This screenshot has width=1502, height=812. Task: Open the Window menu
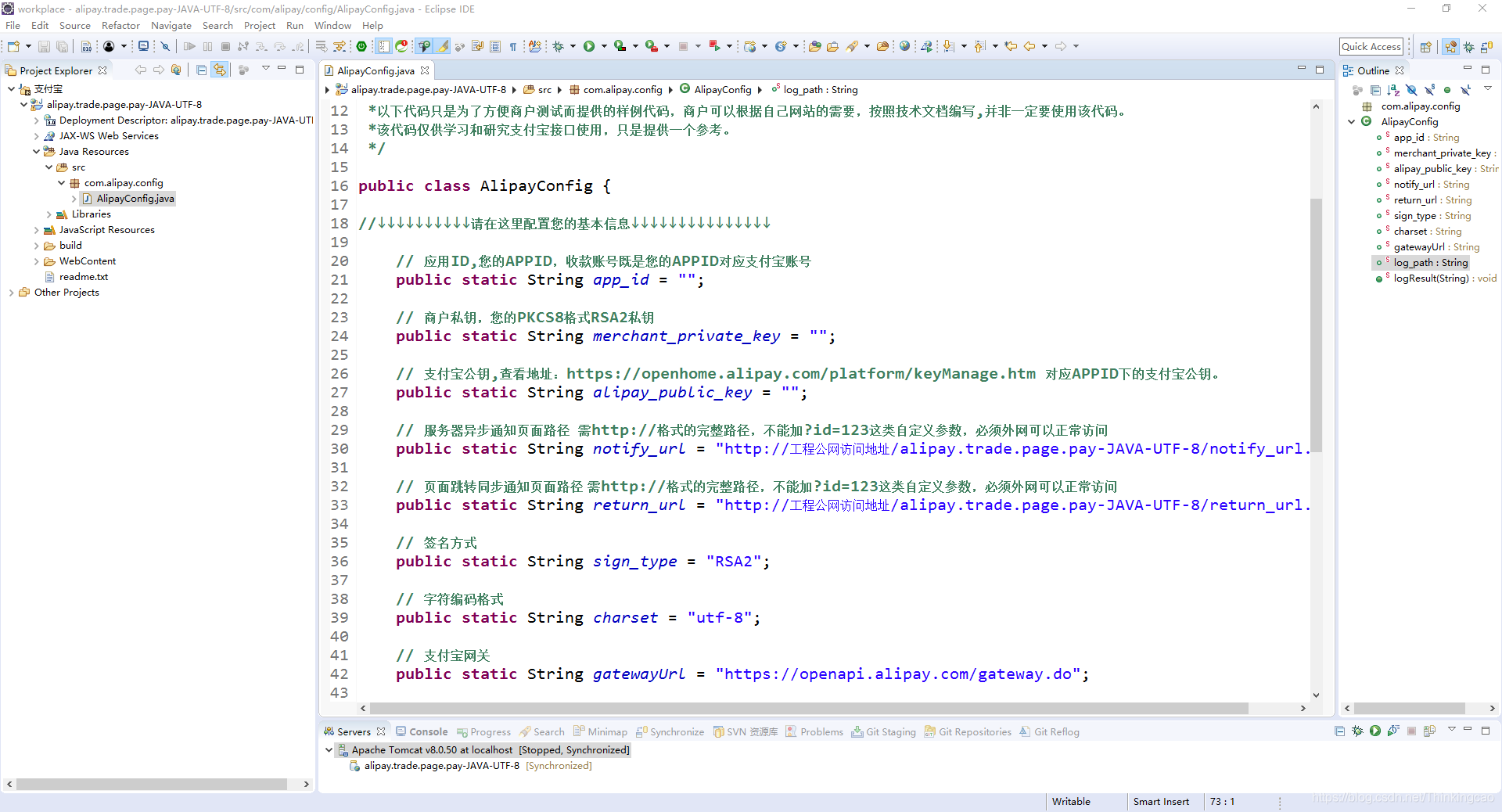point(332,25)
